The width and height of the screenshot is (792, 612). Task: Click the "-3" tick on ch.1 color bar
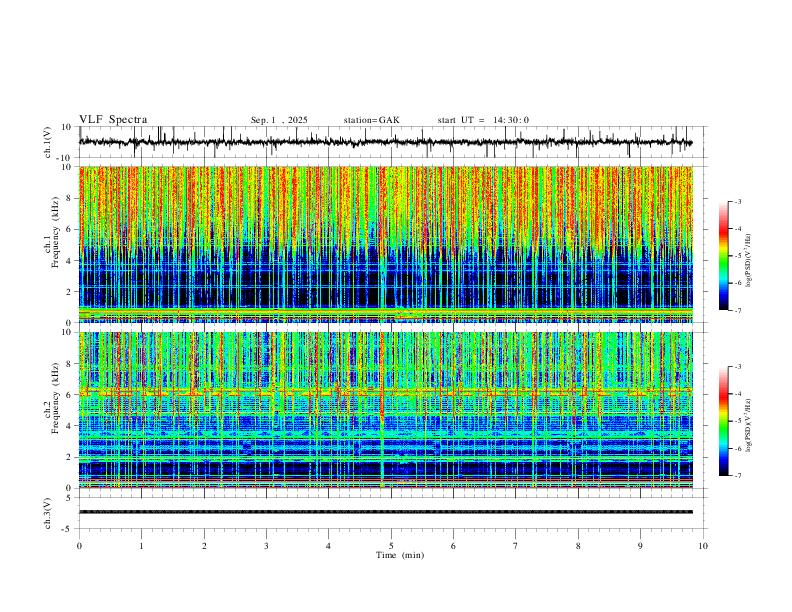pos(738,201)
